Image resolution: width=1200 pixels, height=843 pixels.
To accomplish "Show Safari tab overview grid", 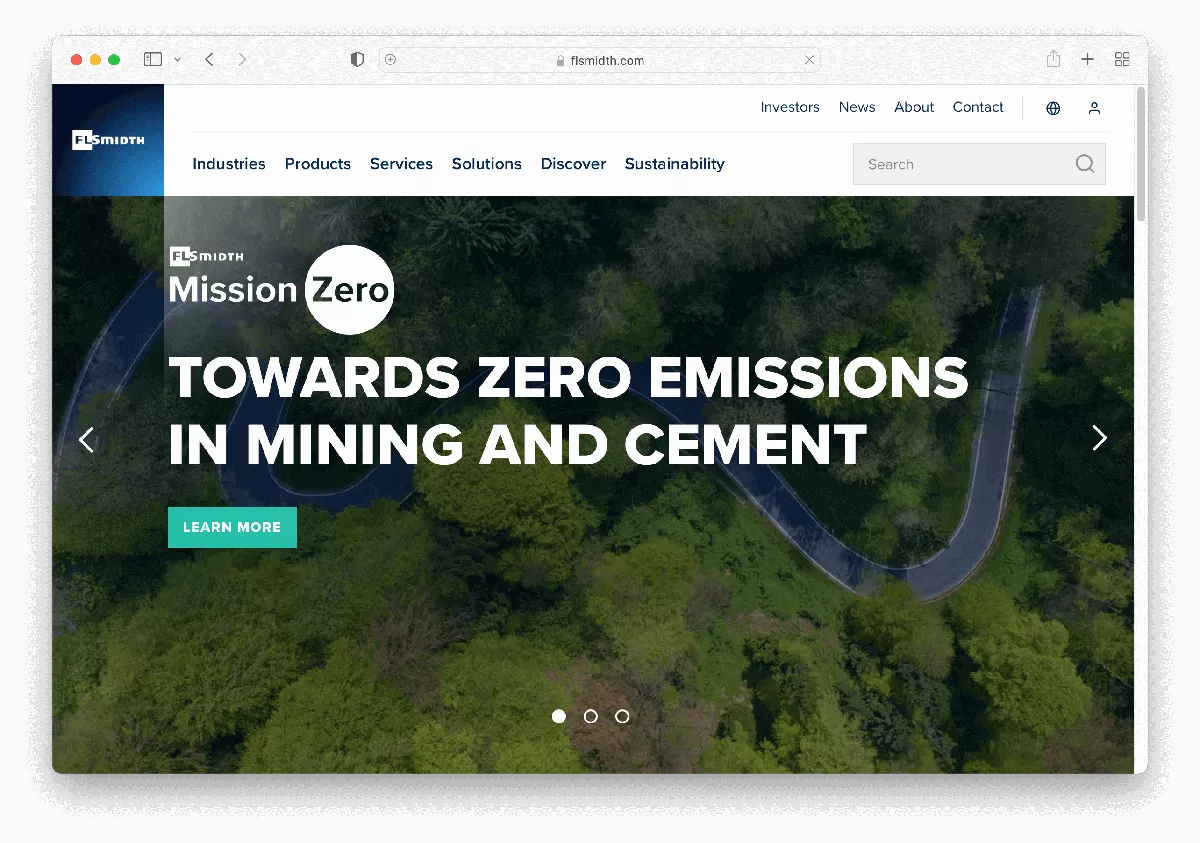I will [1122, 60].
